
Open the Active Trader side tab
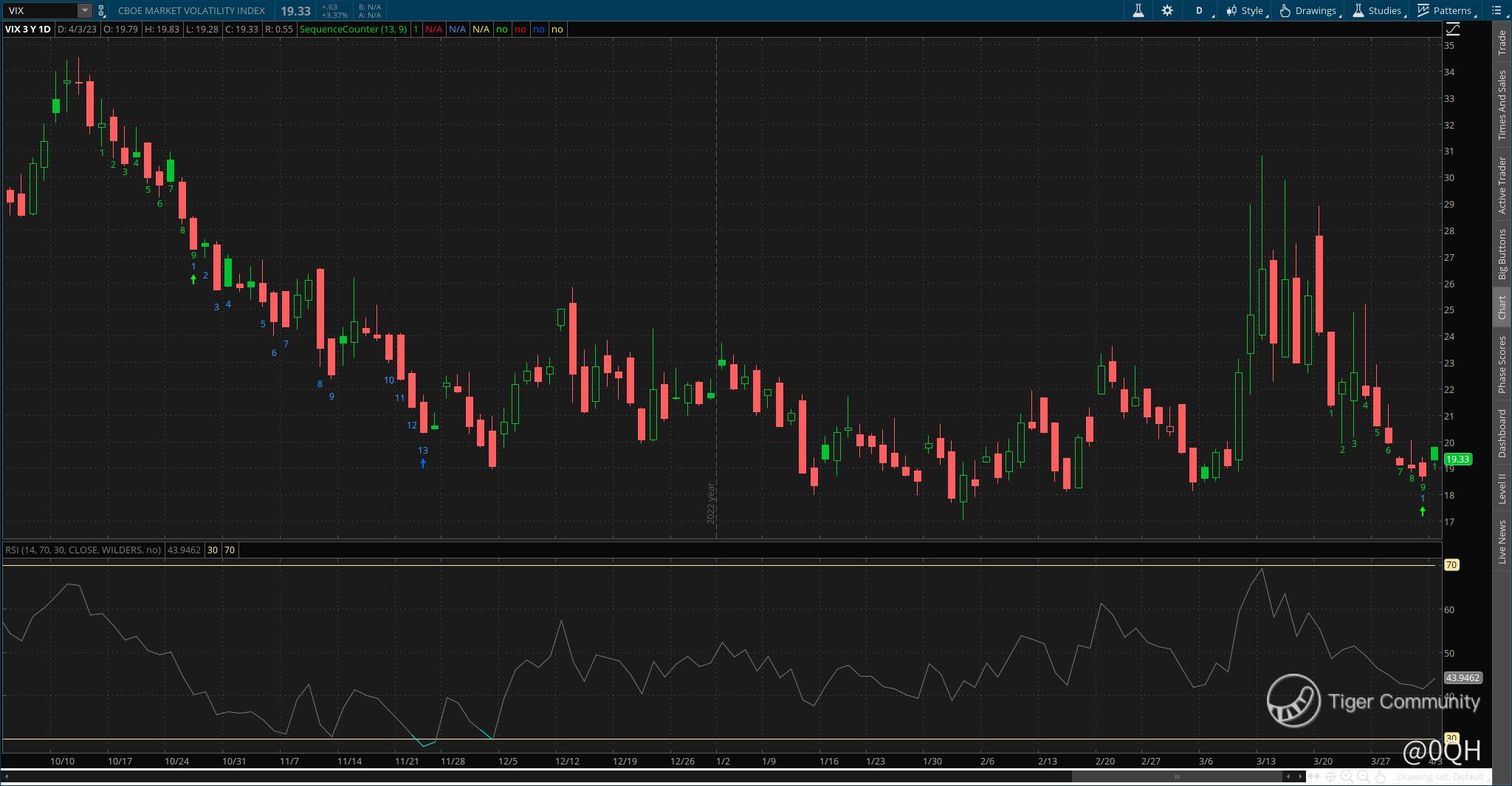point(1502,185)
